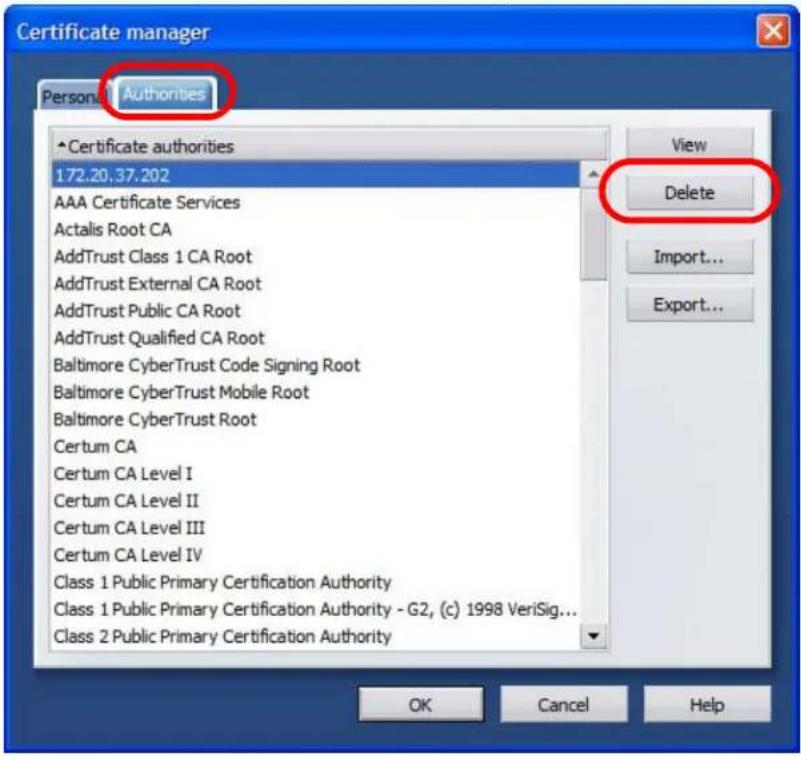The image size is (801, 757).
Task: Select Actalis Root CA
Action: (316, 229)
